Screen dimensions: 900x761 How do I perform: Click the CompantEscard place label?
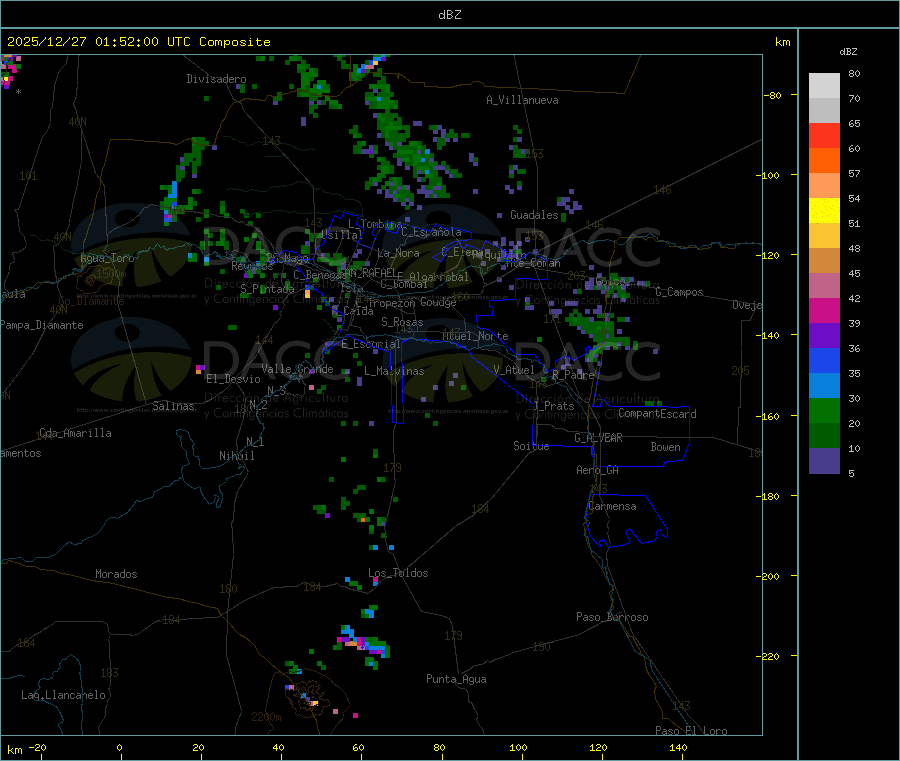657,414
